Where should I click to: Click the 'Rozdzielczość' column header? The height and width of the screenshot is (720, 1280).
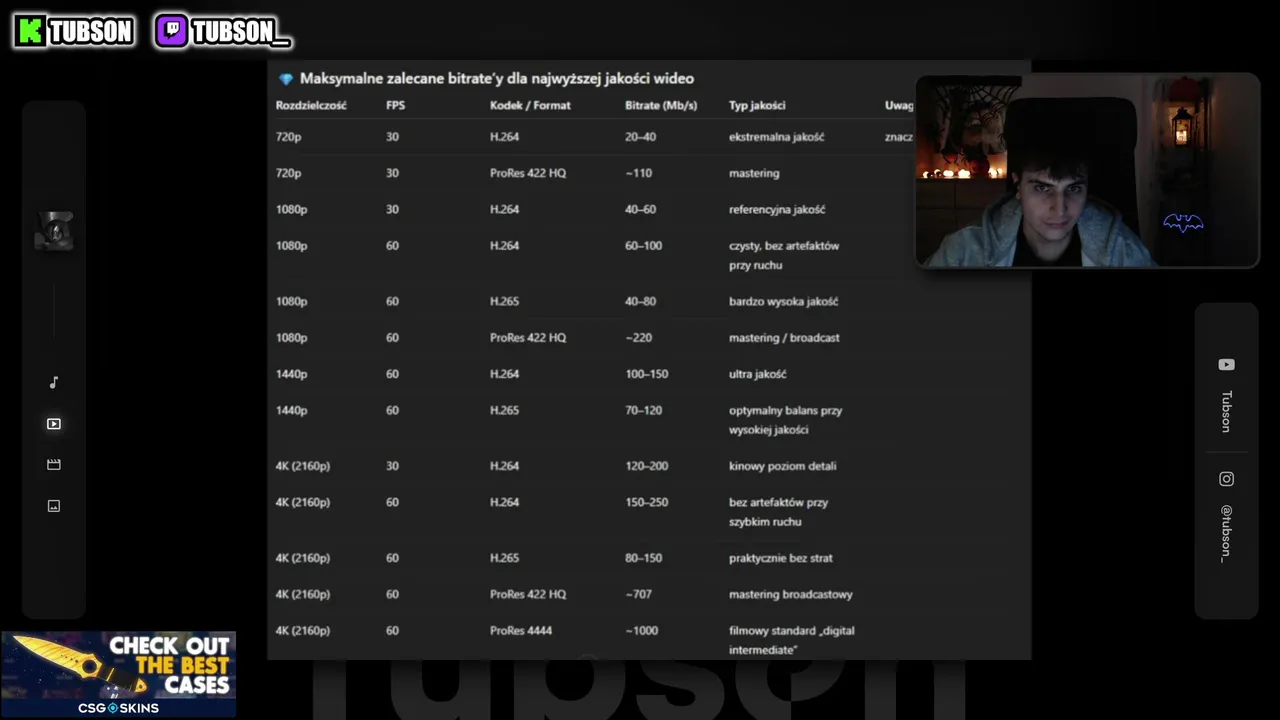311,105
